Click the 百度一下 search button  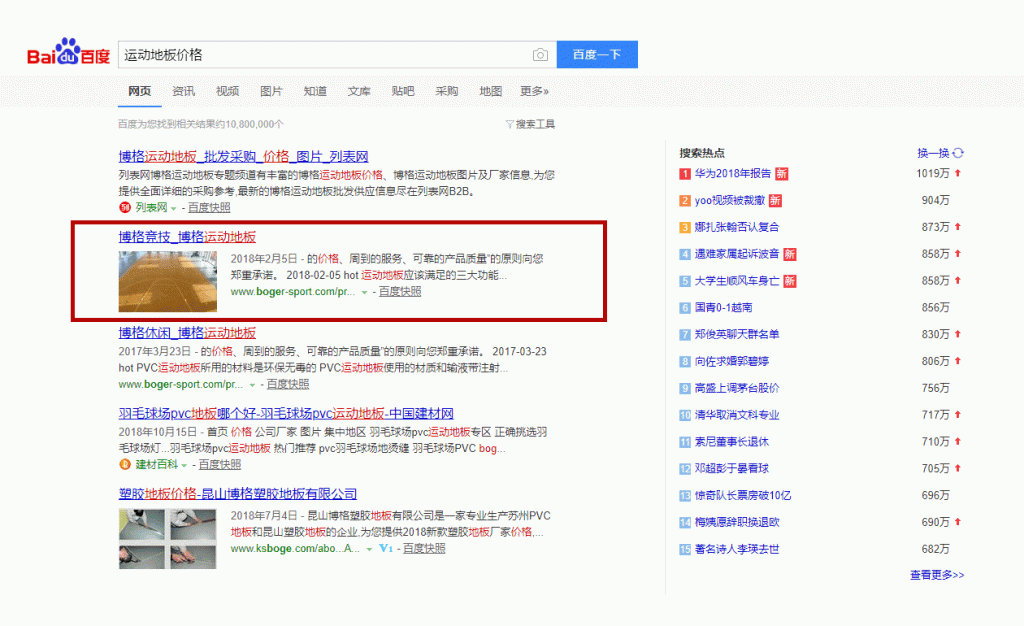click(597, 55)
